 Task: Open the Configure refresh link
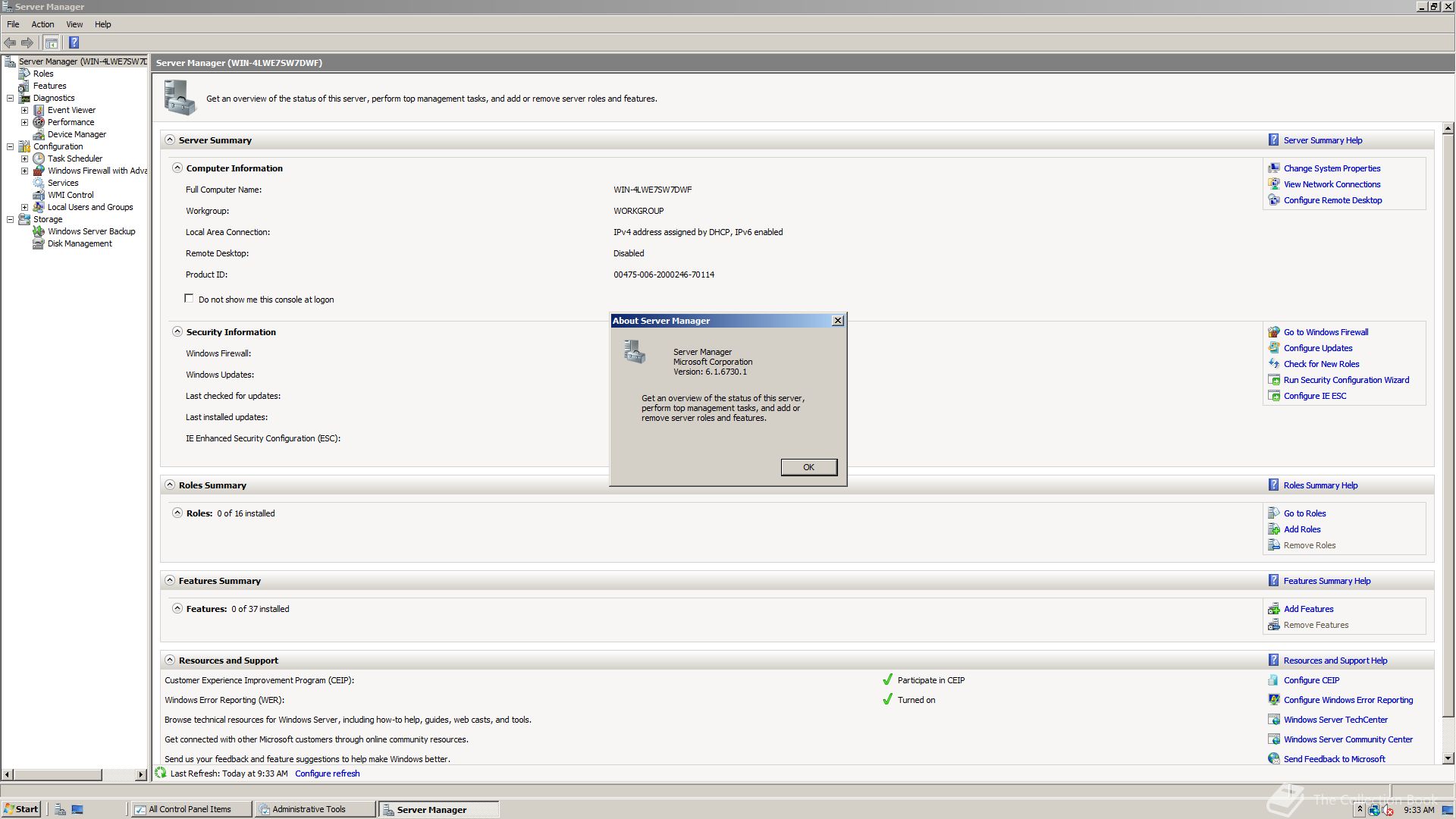328,773
